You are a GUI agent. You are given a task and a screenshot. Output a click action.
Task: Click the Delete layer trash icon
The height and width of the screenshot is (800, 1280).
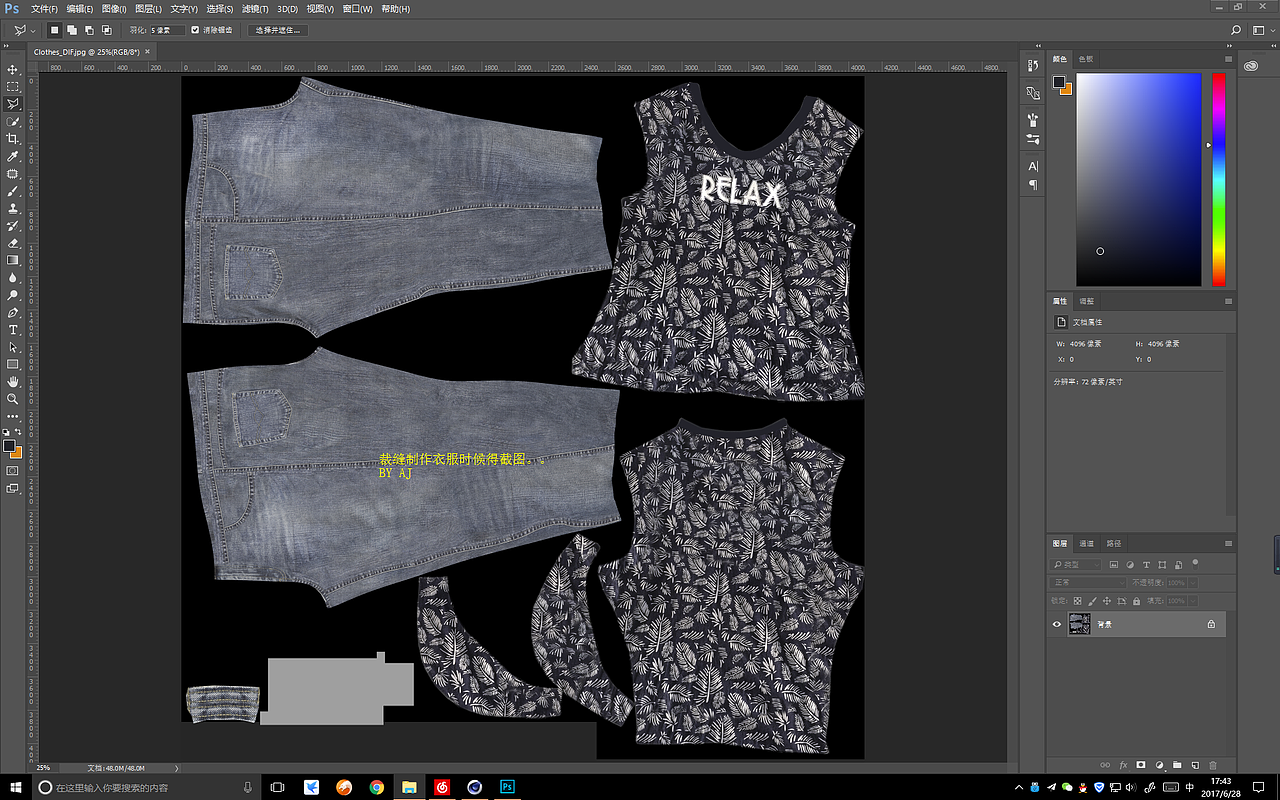click(1213, 765)
